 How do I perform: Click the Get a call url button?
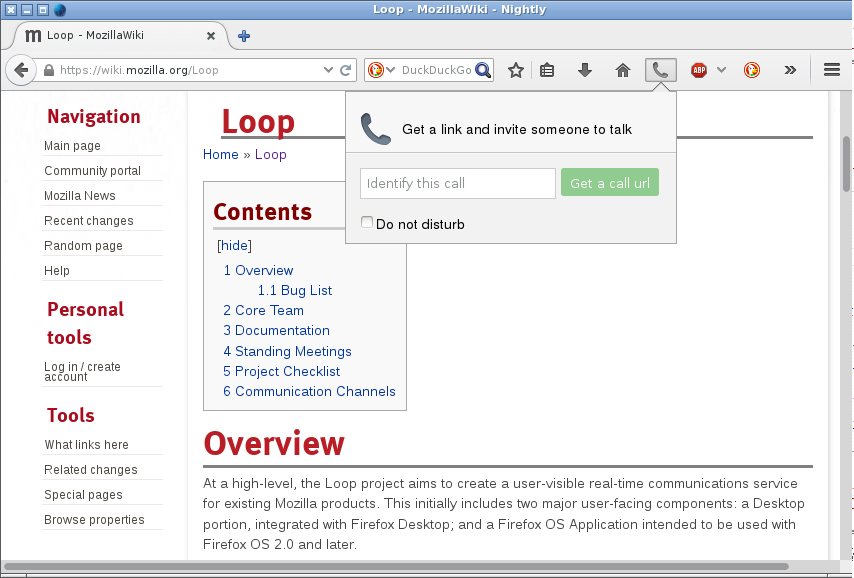(x=610, y=182)
